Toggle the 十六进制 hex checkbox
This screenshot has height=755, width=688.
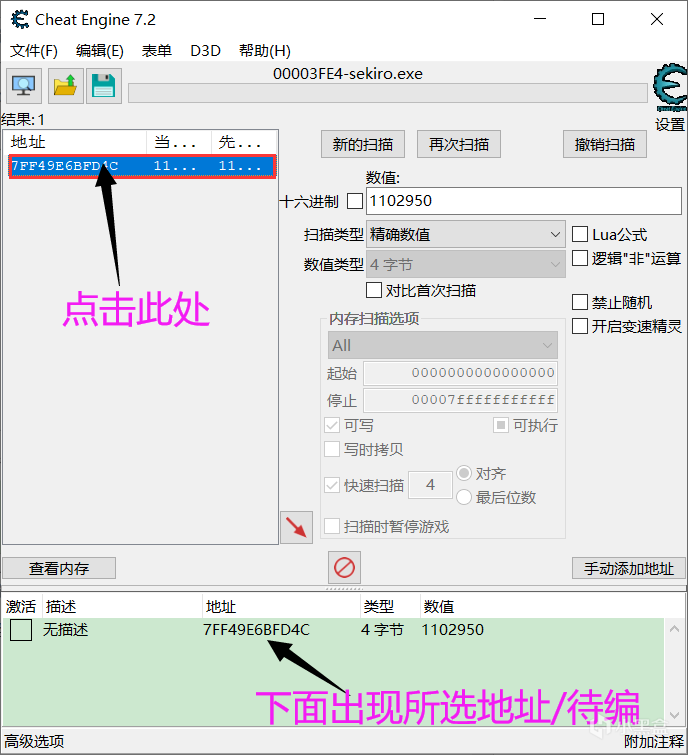coord(355,201)
